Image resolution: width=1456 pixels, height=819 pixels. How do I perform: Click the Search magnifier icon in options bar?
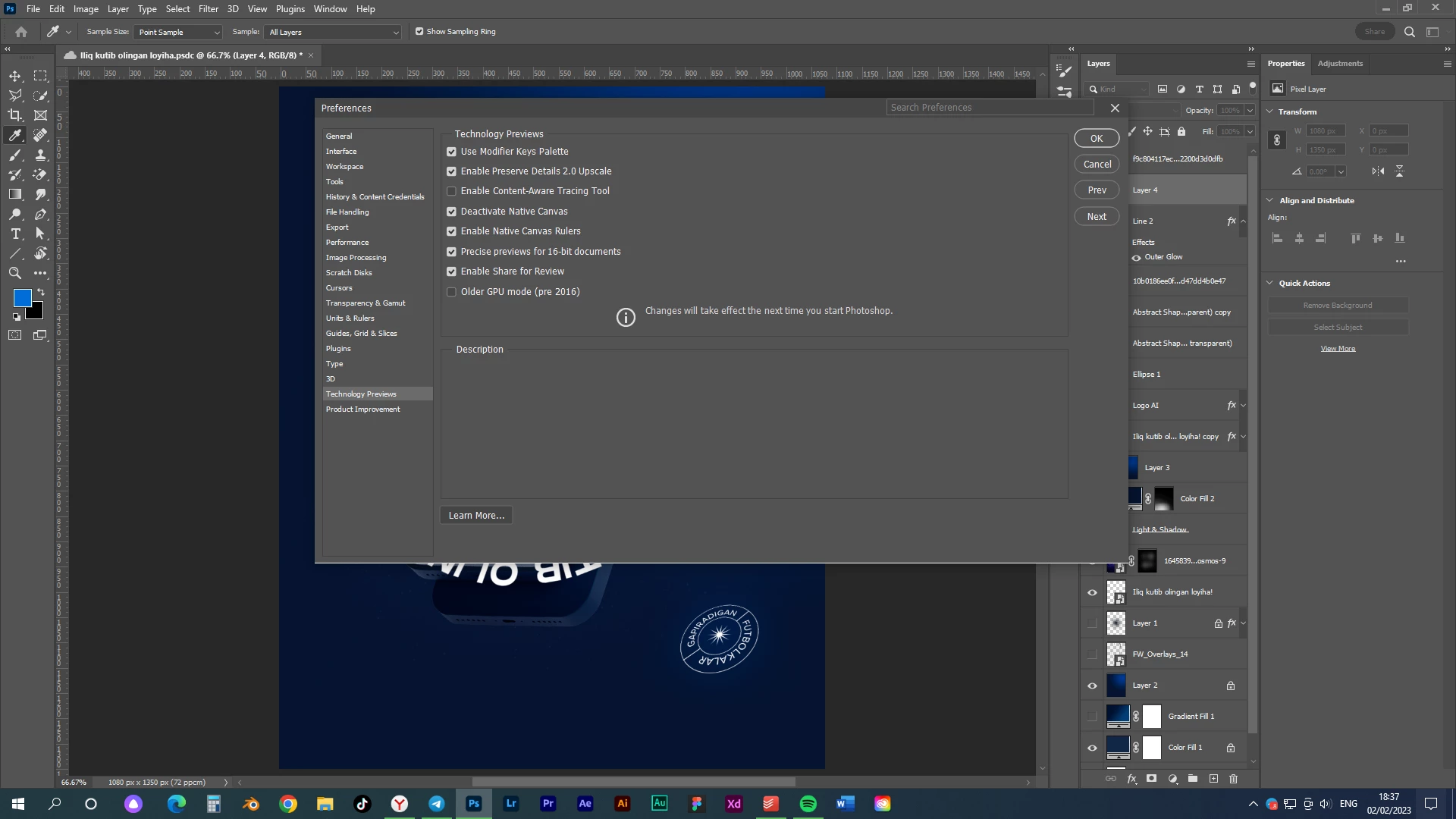click(1409, 32)
